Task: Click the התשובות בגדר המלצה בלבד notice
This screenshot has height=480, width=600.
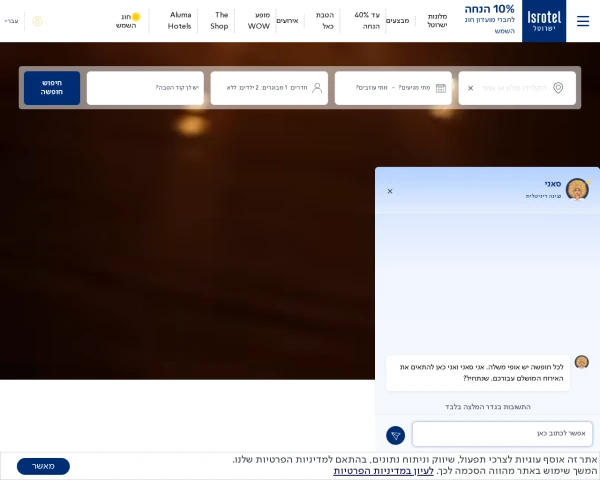Action: click(488, 407)
